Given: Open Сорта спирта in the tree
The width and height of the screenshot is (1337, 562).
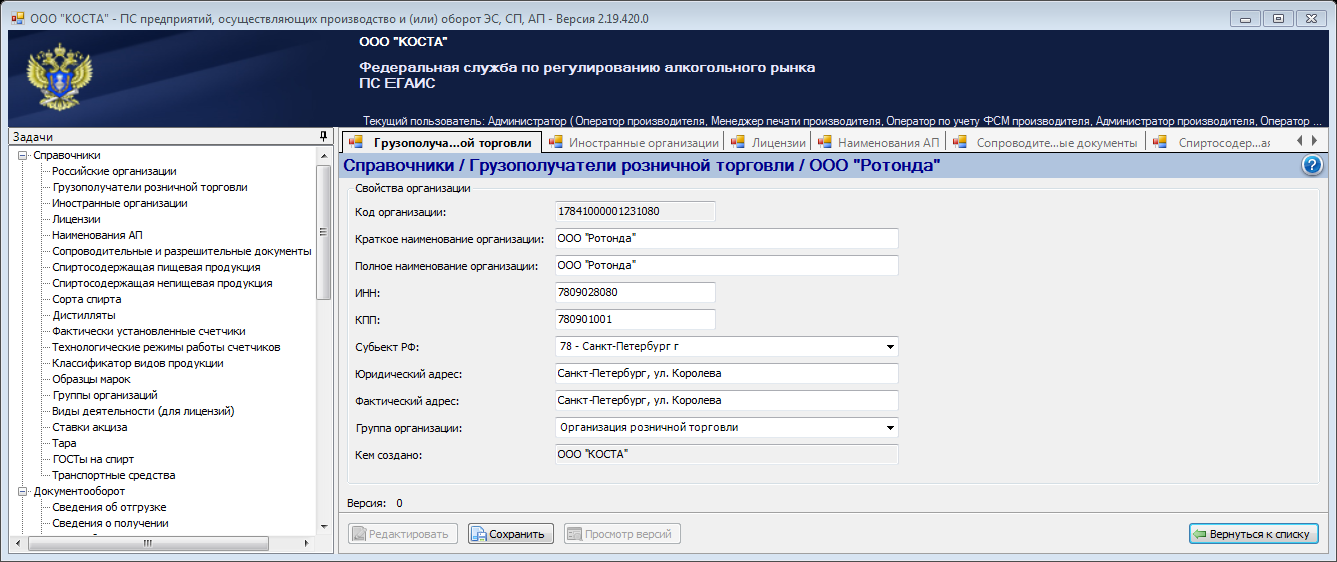Looking at the screenshot, I should 87,299.
